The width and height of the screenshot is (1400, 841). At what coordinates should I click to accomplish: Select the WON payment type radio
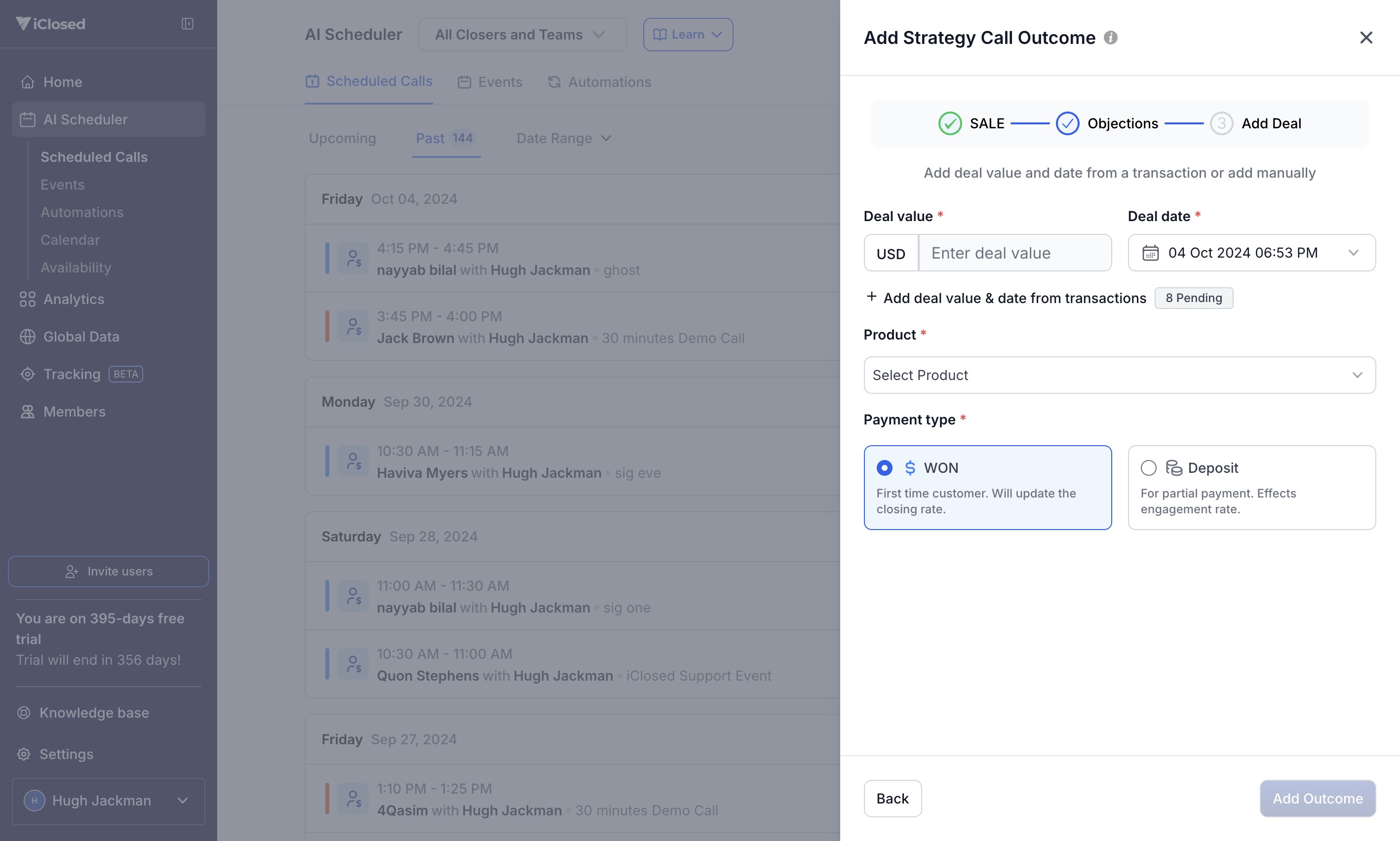point(884,468)
